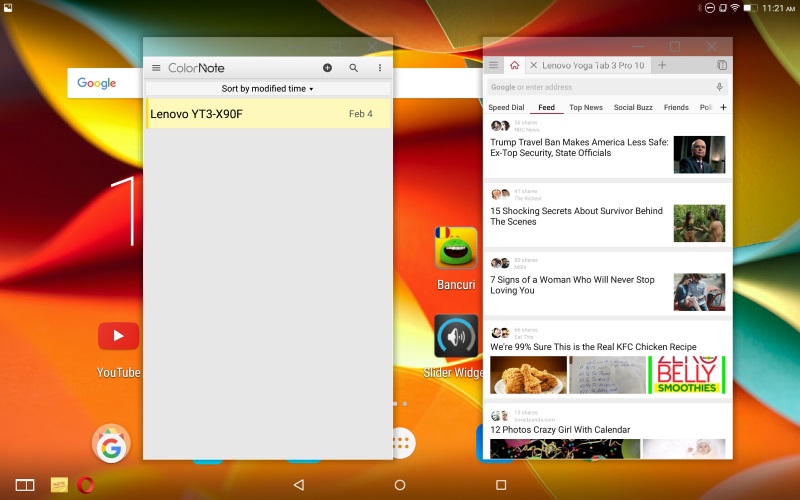Expand Sort by modified time dropdown
Image resolution: width=800 pixels, height=500 pixels.
coord(267,89)
